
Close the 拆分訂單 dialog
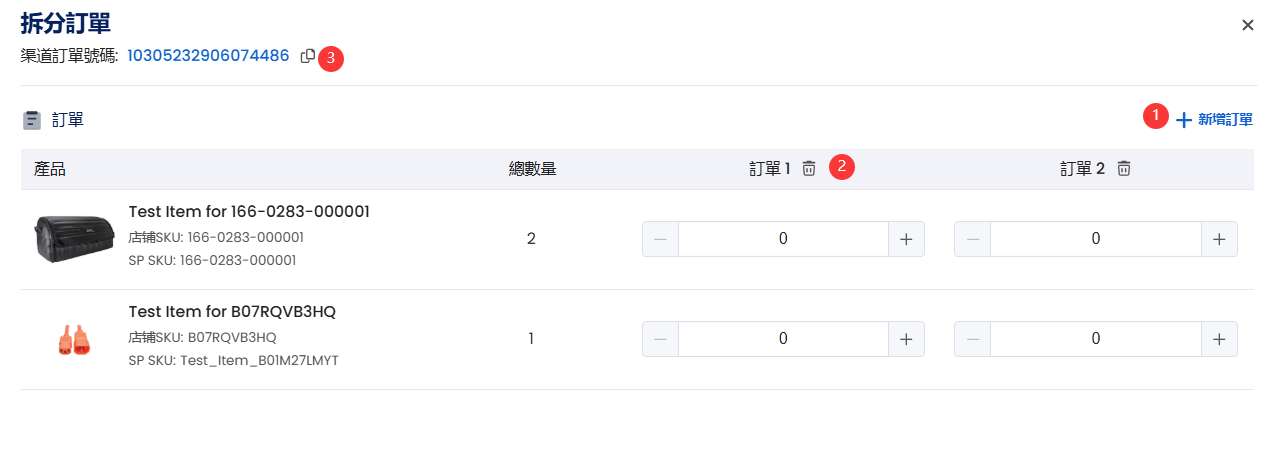1248,25
